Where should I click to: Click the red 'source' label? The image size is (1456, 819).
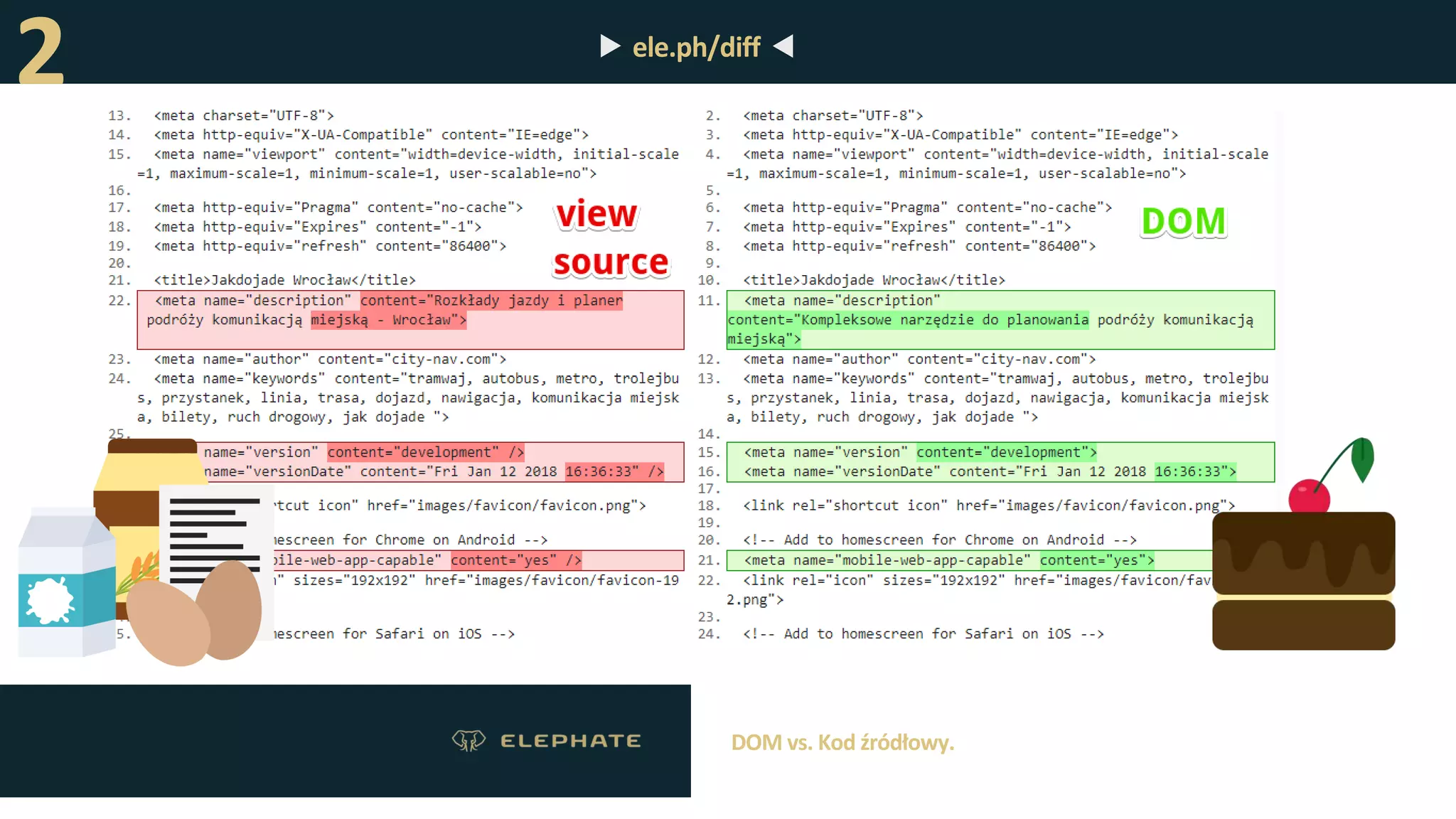click(x=611, y=262)
